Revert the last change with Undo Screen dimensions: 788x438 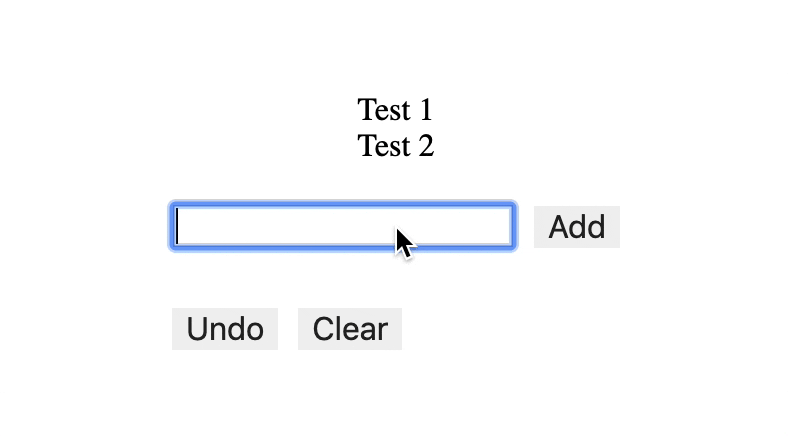click(x=225, y=329)
